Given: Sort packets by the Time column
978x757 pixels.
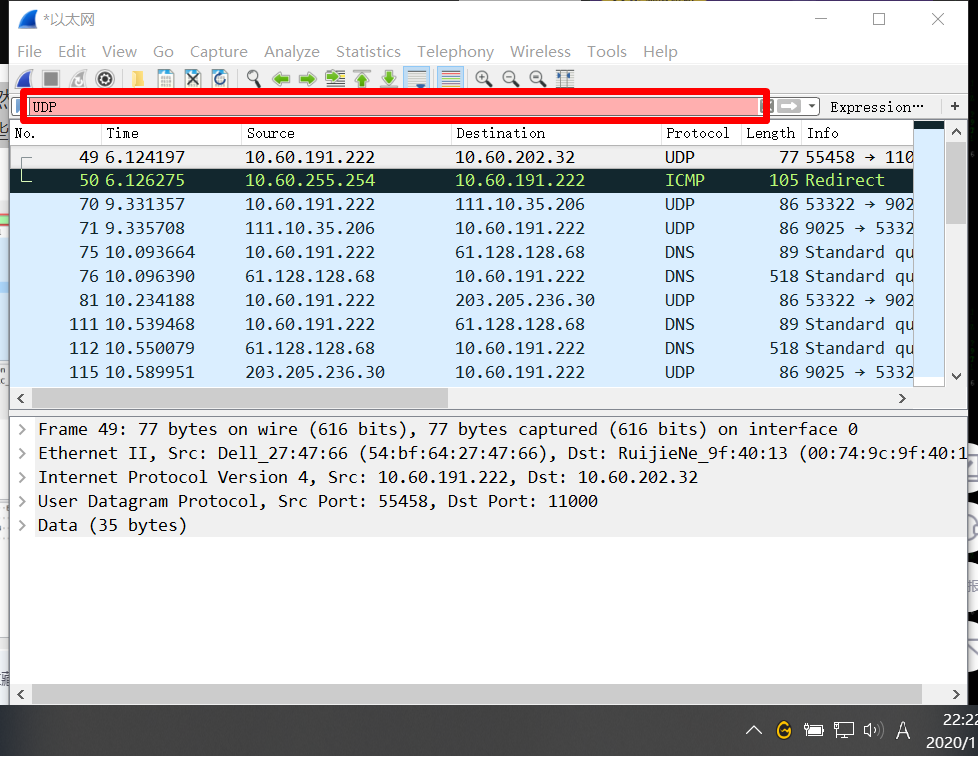Looking at the screenshot, I should 172,133.
